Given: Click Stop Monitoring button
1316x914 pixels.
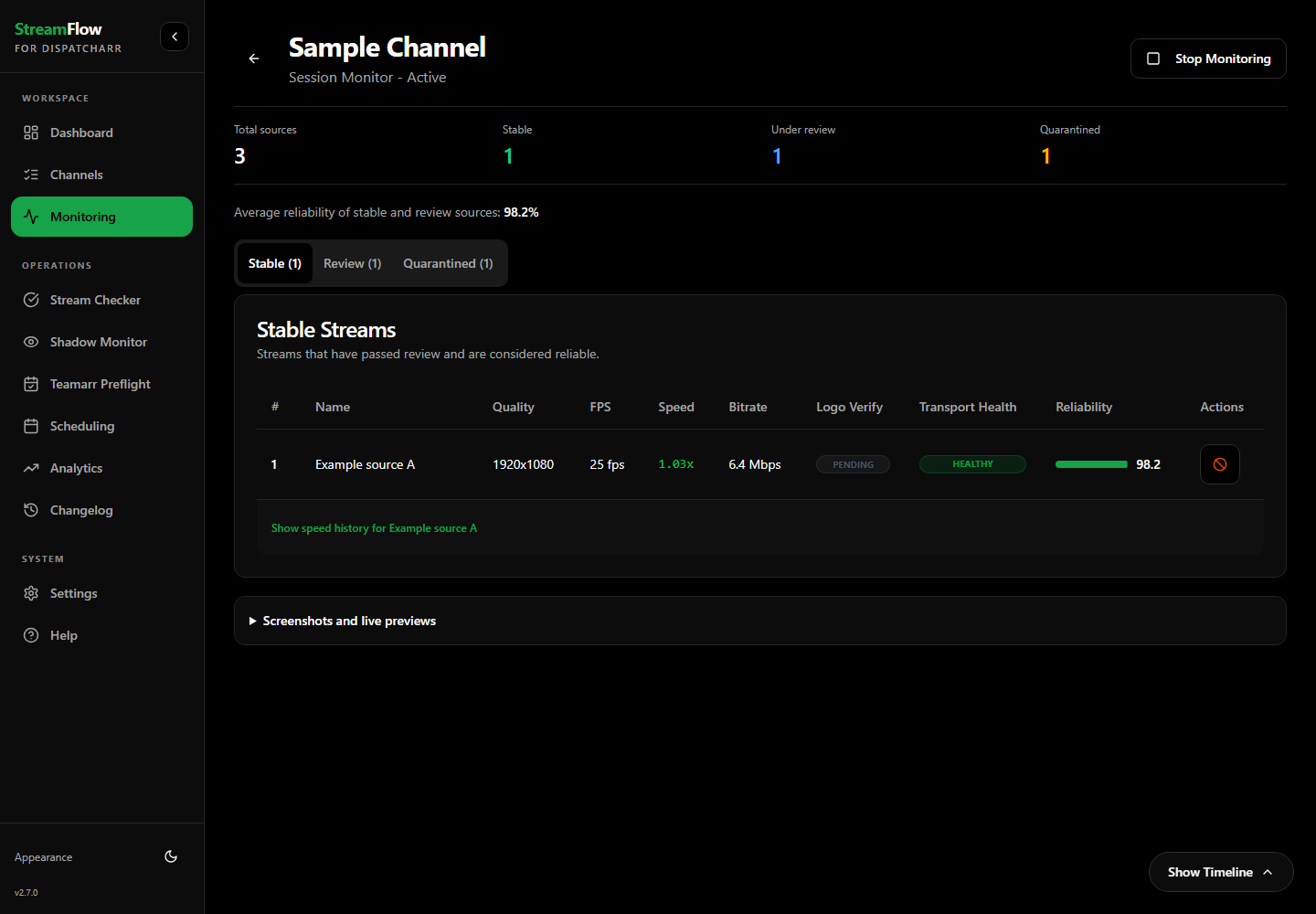Looking at the screenshot, I should tap(1208, 58).
